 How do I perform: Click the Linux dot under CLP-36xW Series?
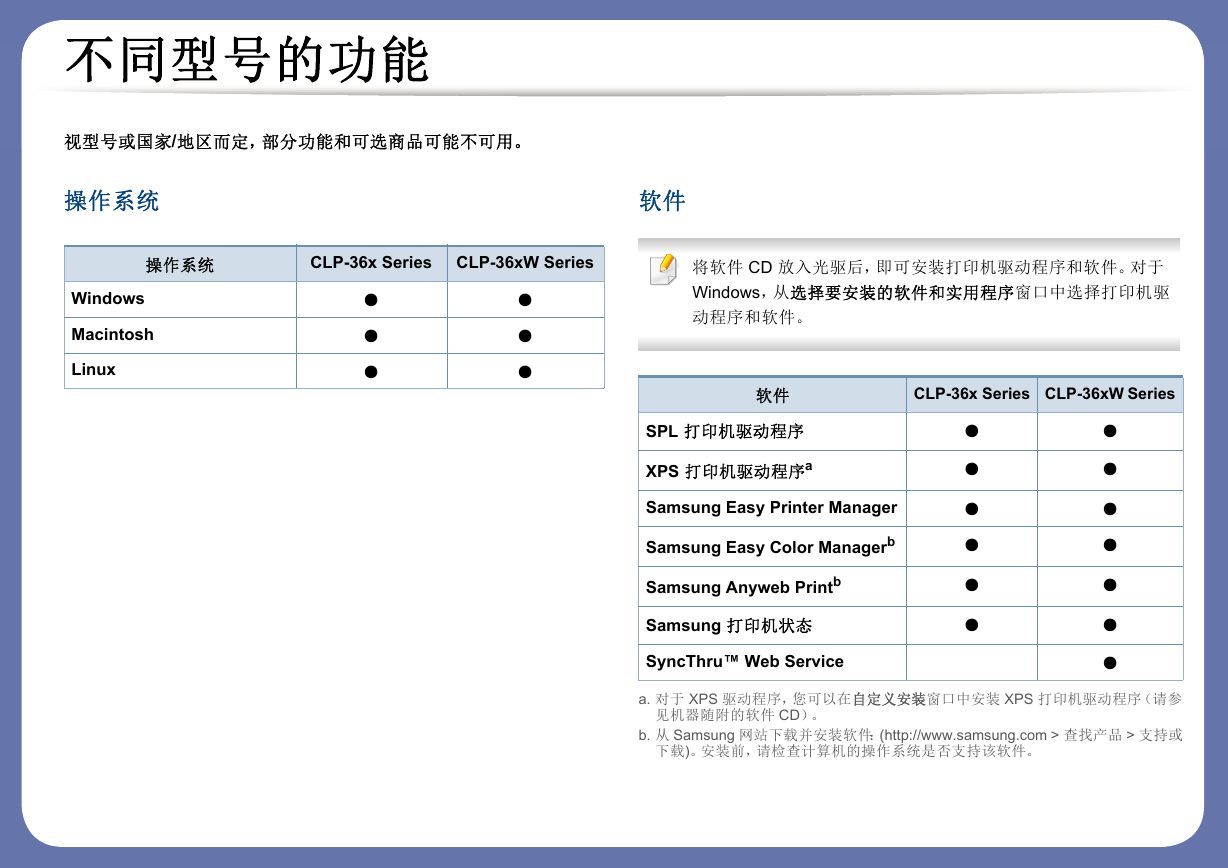click(x=524, y=372)
